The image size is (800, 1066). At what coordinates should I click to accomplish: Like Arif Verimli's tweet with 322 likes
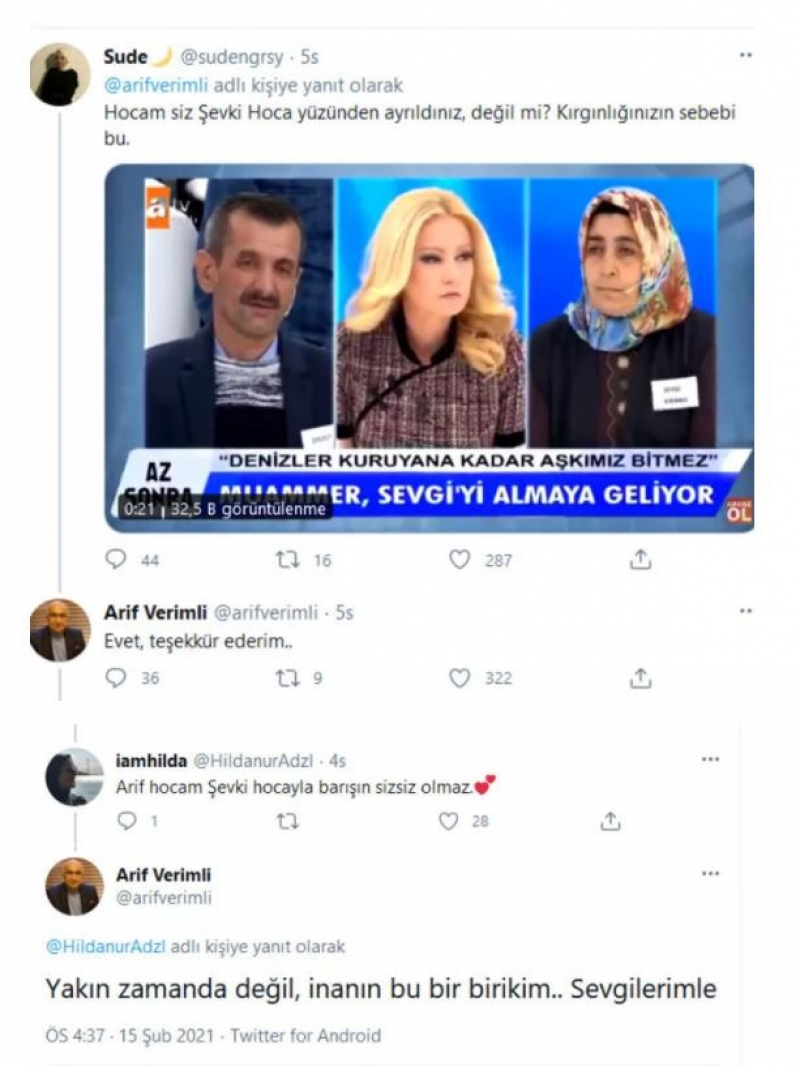(x=459, y=678)
